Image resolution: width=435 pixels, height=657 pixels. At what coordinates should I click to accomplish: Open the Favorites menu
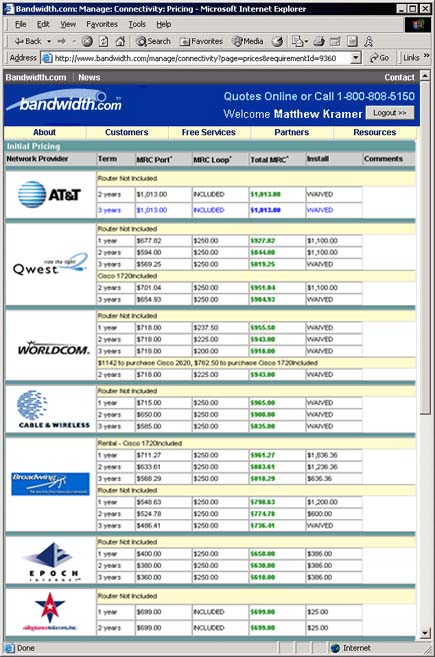tap(102, 24)
